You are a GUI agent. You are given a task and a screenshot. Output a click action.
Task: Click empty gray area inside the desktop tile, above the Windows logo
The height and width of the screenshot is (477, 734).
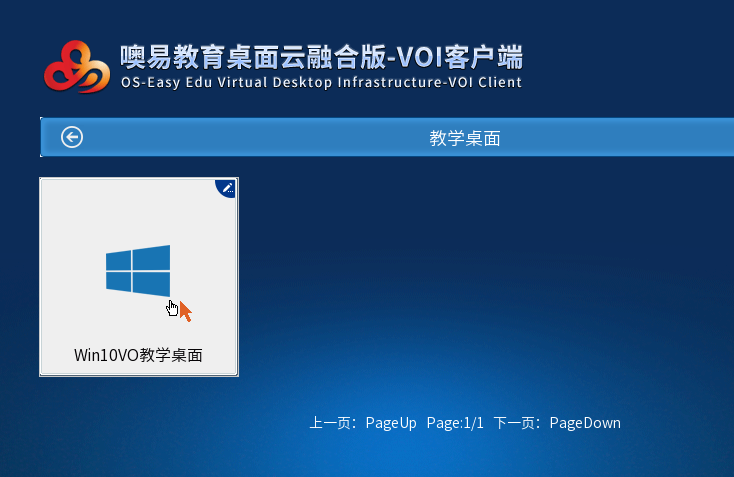(138, 210)
